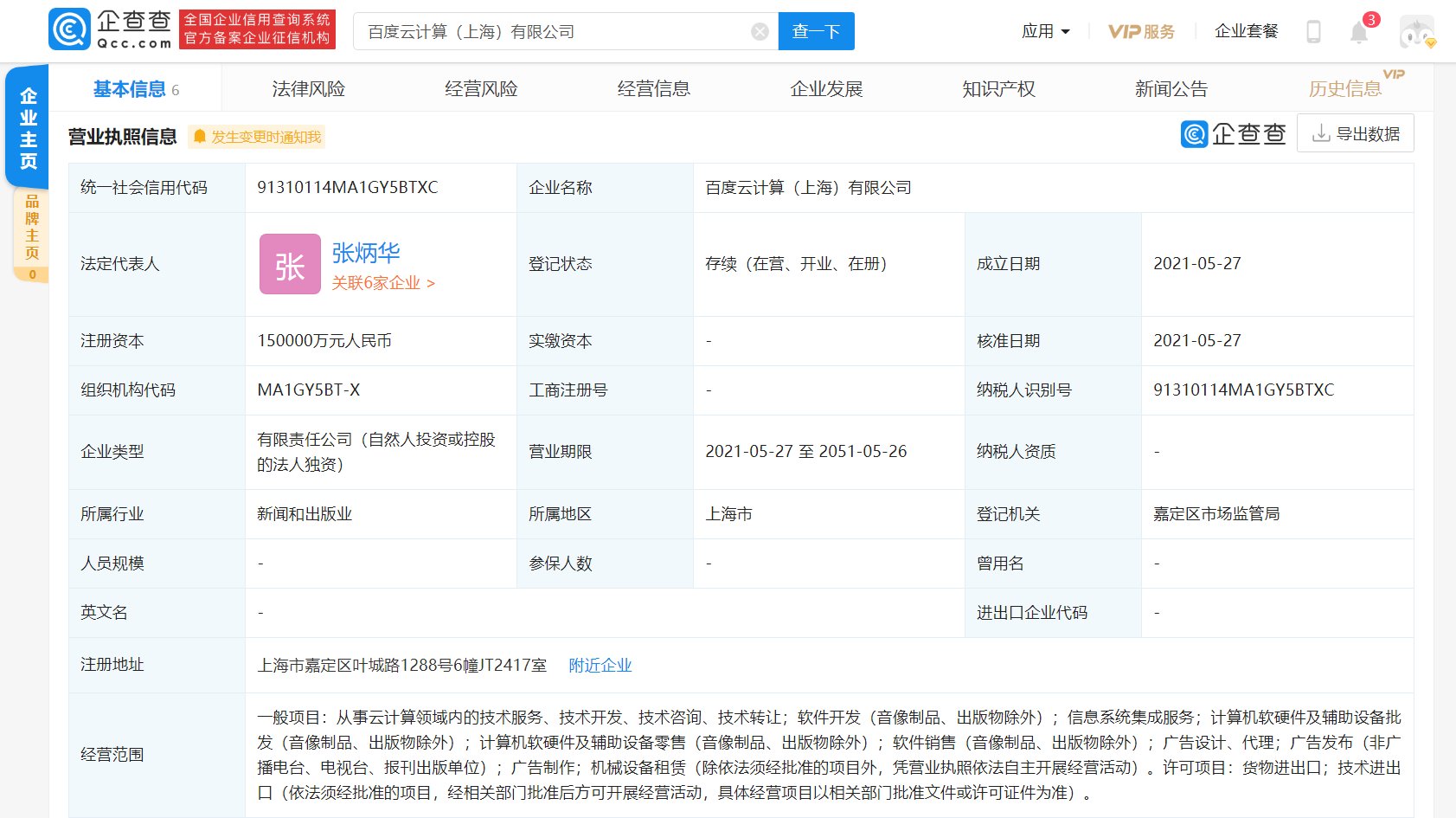Open notifications bell icon
Image resolution: width=1456 pixels, height=818 pixels.
point(1359,33)
